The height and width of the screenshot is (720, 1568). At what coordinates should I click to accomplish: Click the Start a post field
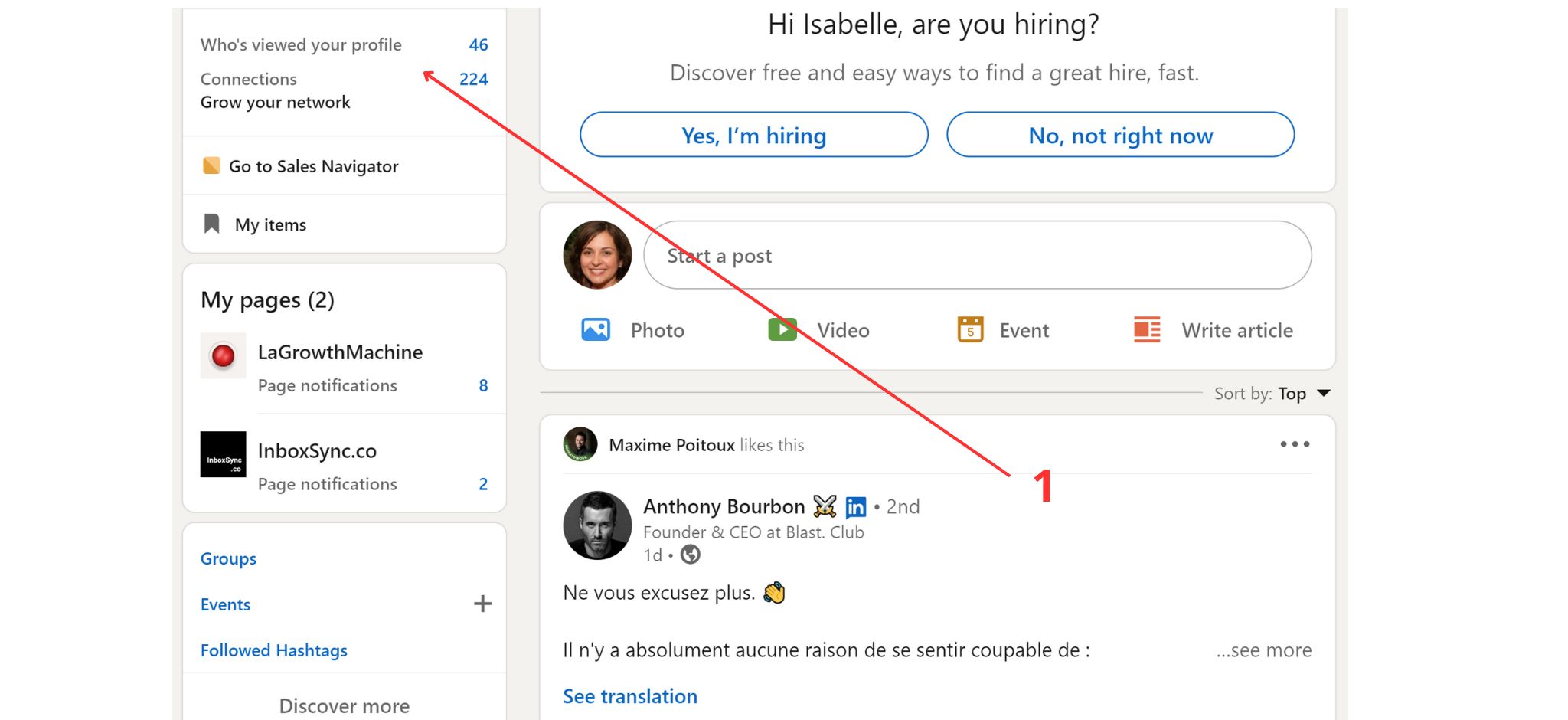pos(978,255)
